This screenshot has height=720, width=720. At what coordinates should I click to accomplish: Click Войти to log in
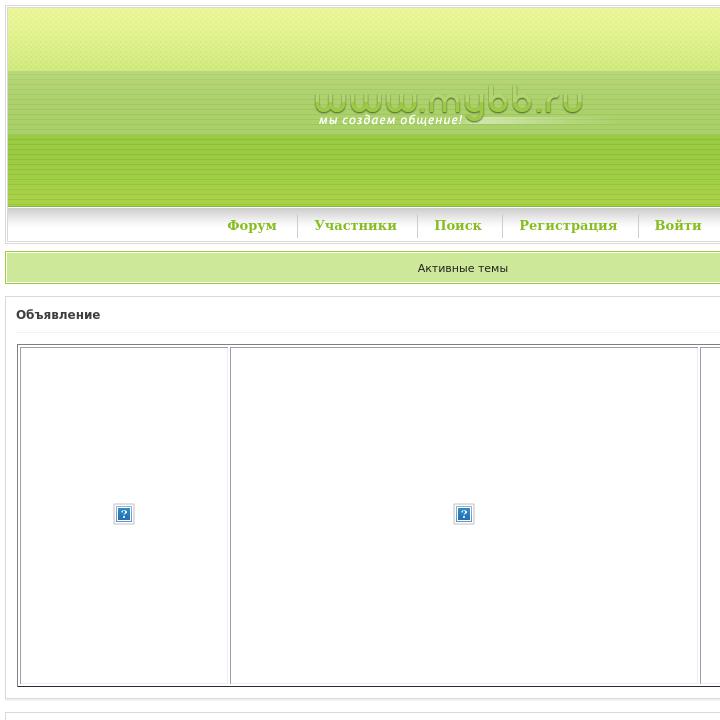pos(678,225)
